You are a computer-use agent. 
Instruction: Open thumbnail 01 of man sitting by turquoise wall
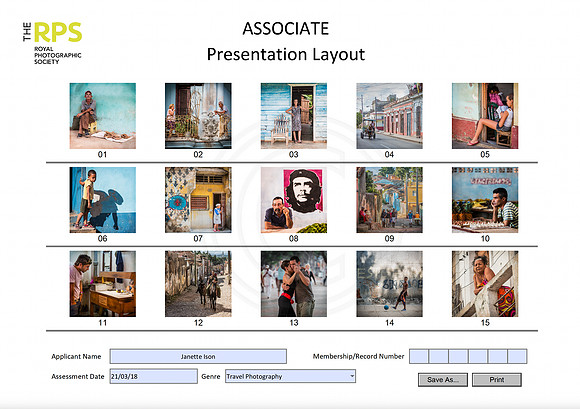102,116
